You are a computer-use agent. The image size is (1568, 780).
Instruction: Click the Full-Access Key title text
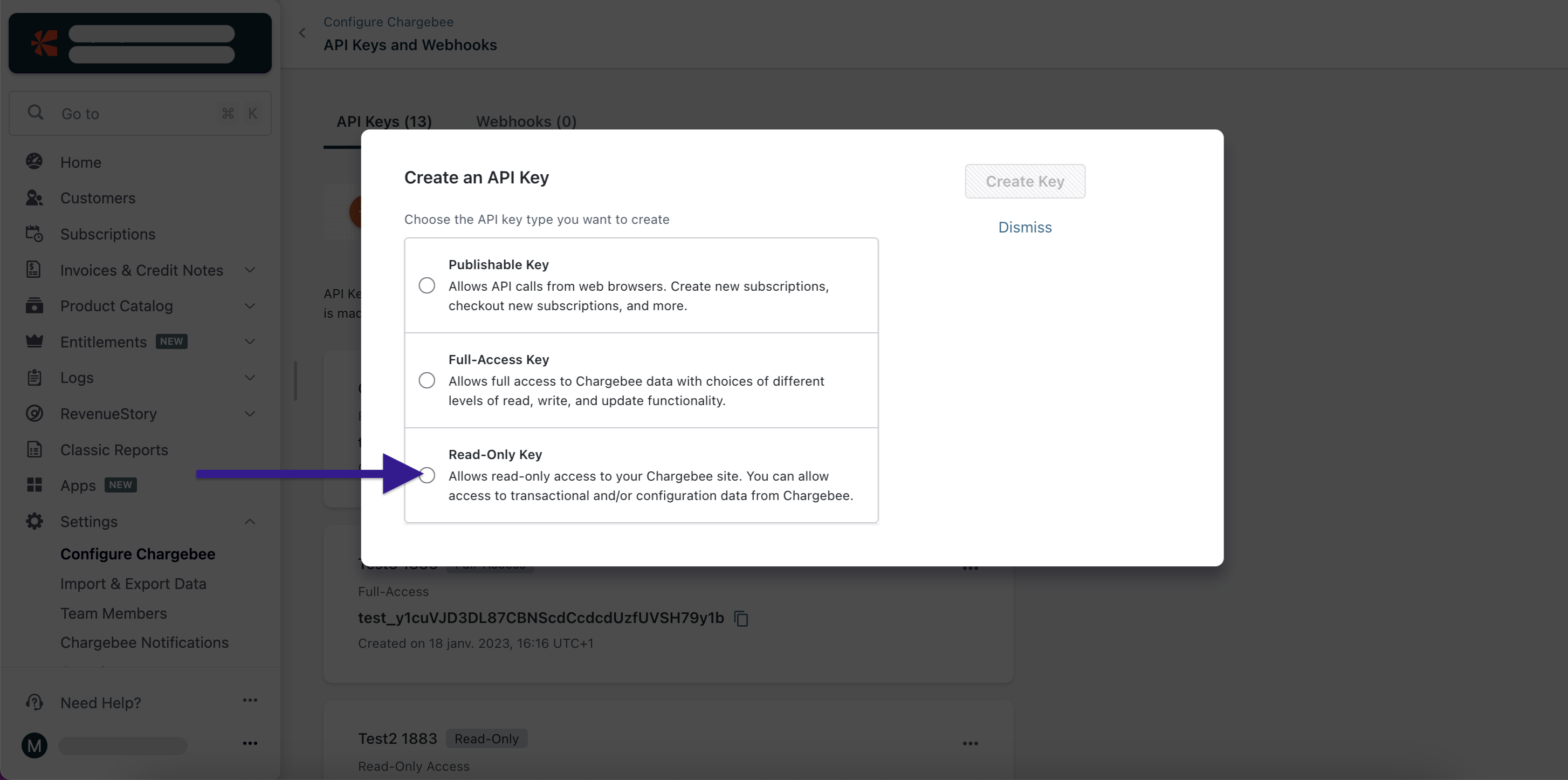tap(499, 359)
